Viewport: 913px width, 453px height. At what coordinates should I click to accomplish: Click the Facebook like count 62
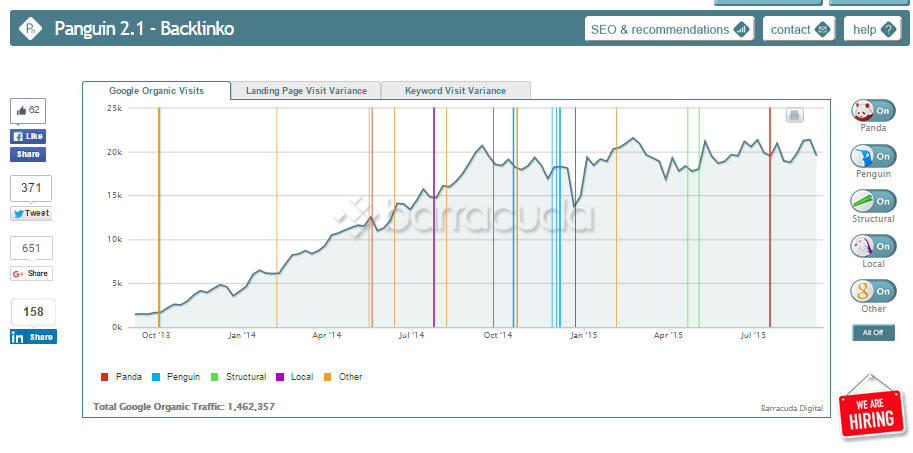[28, 111]
